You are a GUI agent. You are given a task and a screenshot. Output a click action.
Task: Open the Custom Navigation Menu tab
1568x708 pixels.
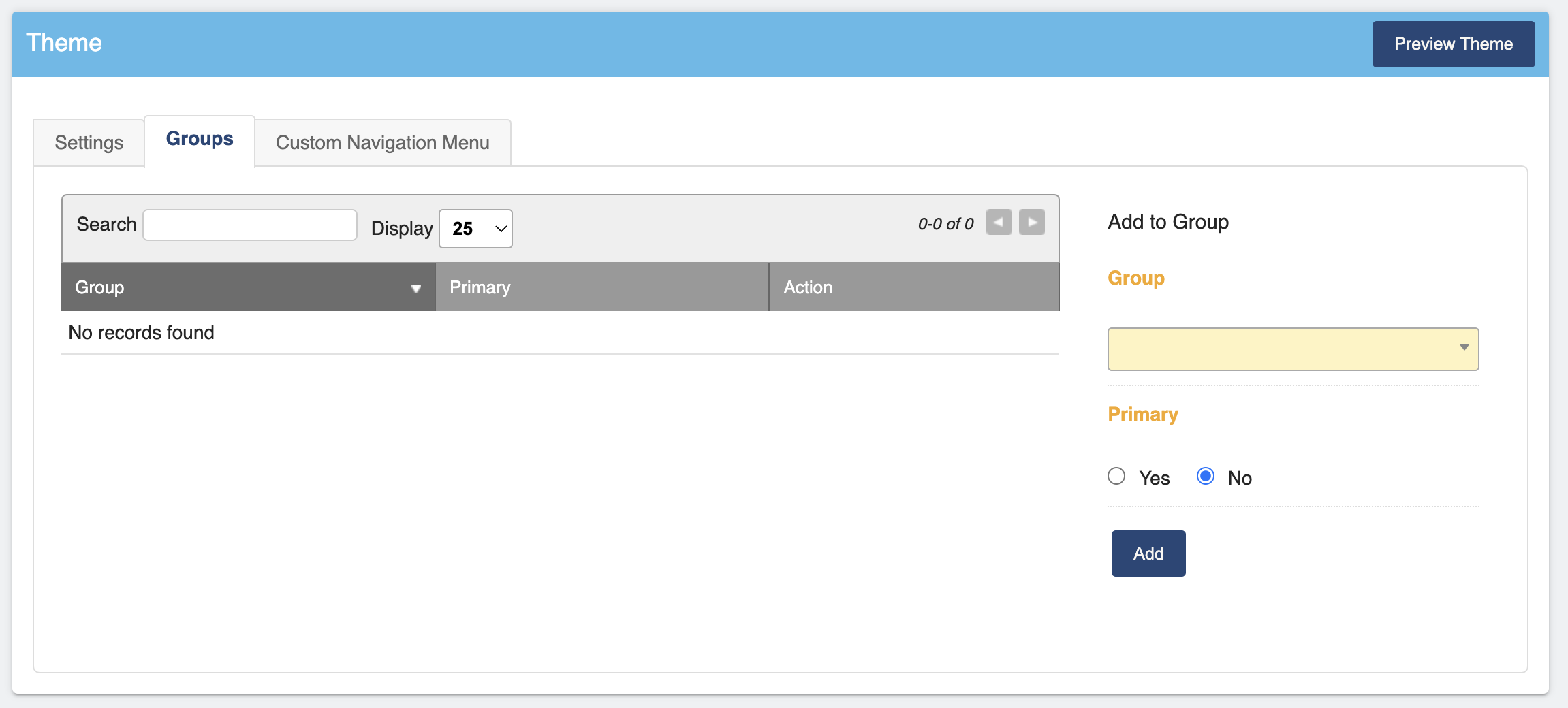click(x=383, y=143)
